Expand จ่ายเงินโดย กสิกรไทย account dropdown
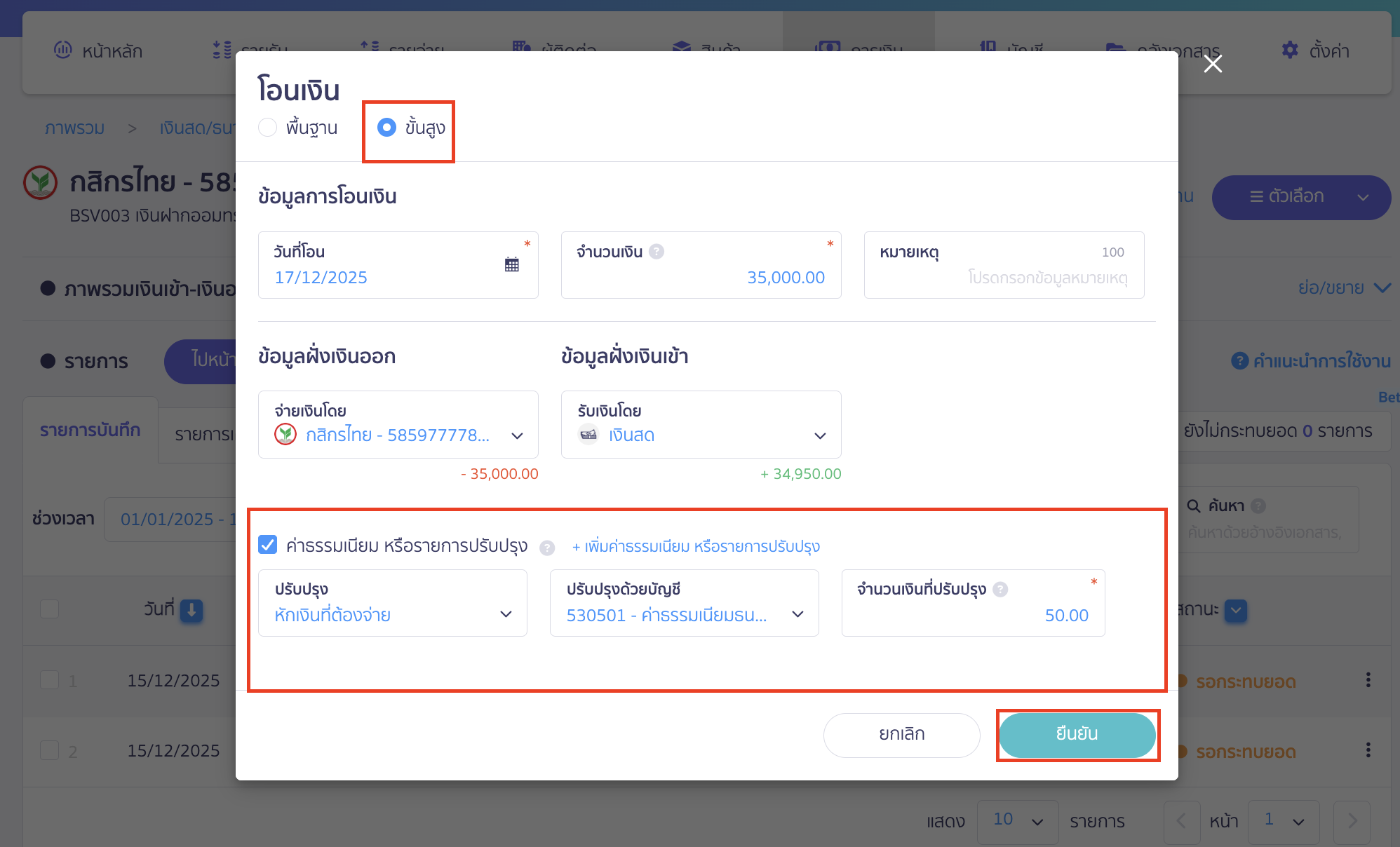 pyautogui.click(x=517, y=435)
